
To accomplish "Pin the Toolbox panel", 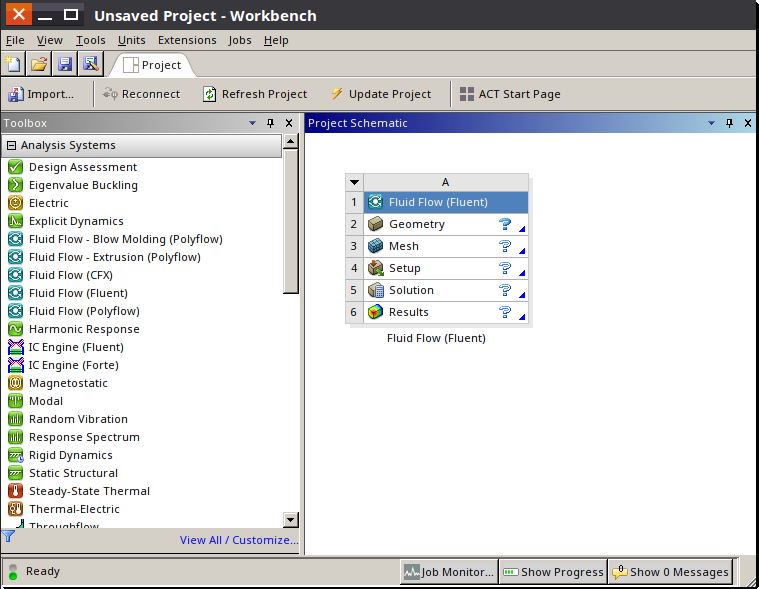I will coord(271,123).
